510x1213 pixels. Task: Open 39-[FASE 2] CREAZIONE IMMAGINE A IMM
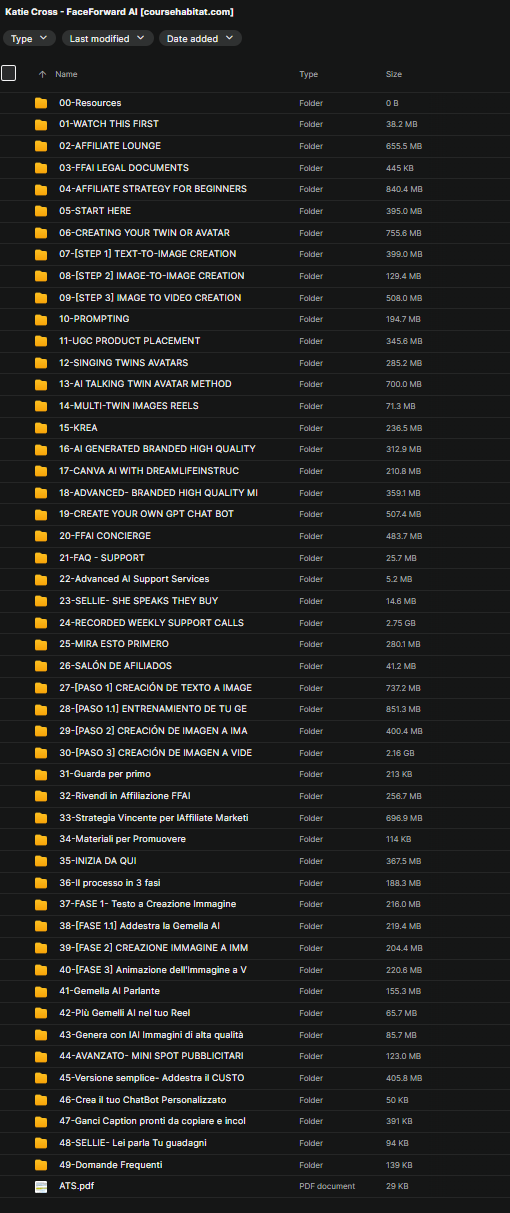tap(154, 948)
